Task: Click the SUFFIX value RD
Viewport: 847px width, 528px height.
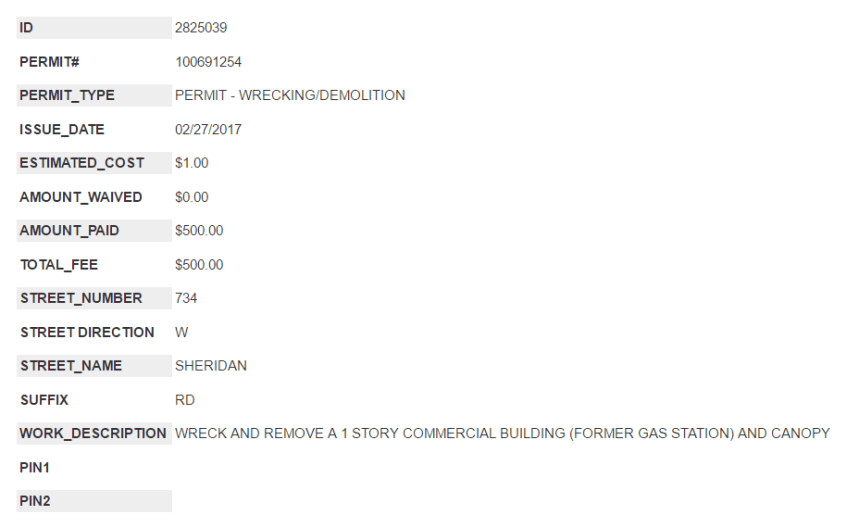Action: tap(185, 400)
